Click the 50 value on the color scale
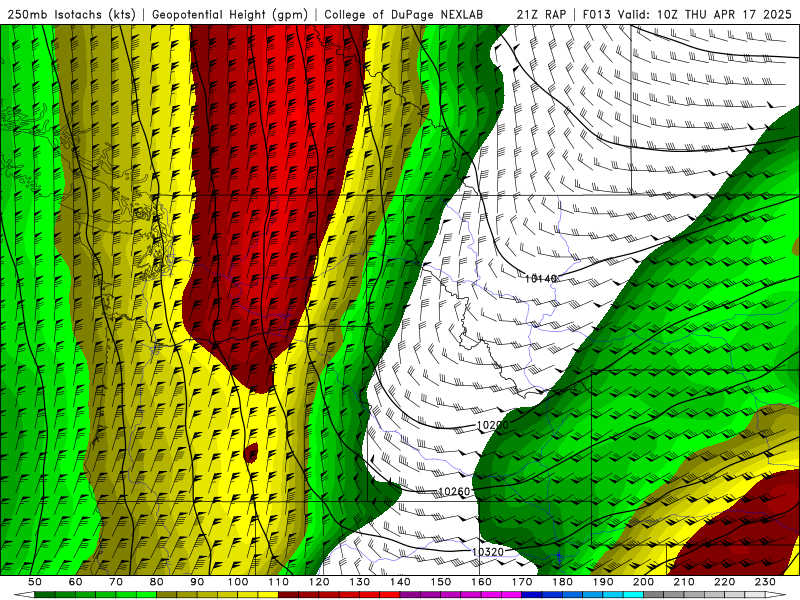800x600 pixels. coord(35,582)
